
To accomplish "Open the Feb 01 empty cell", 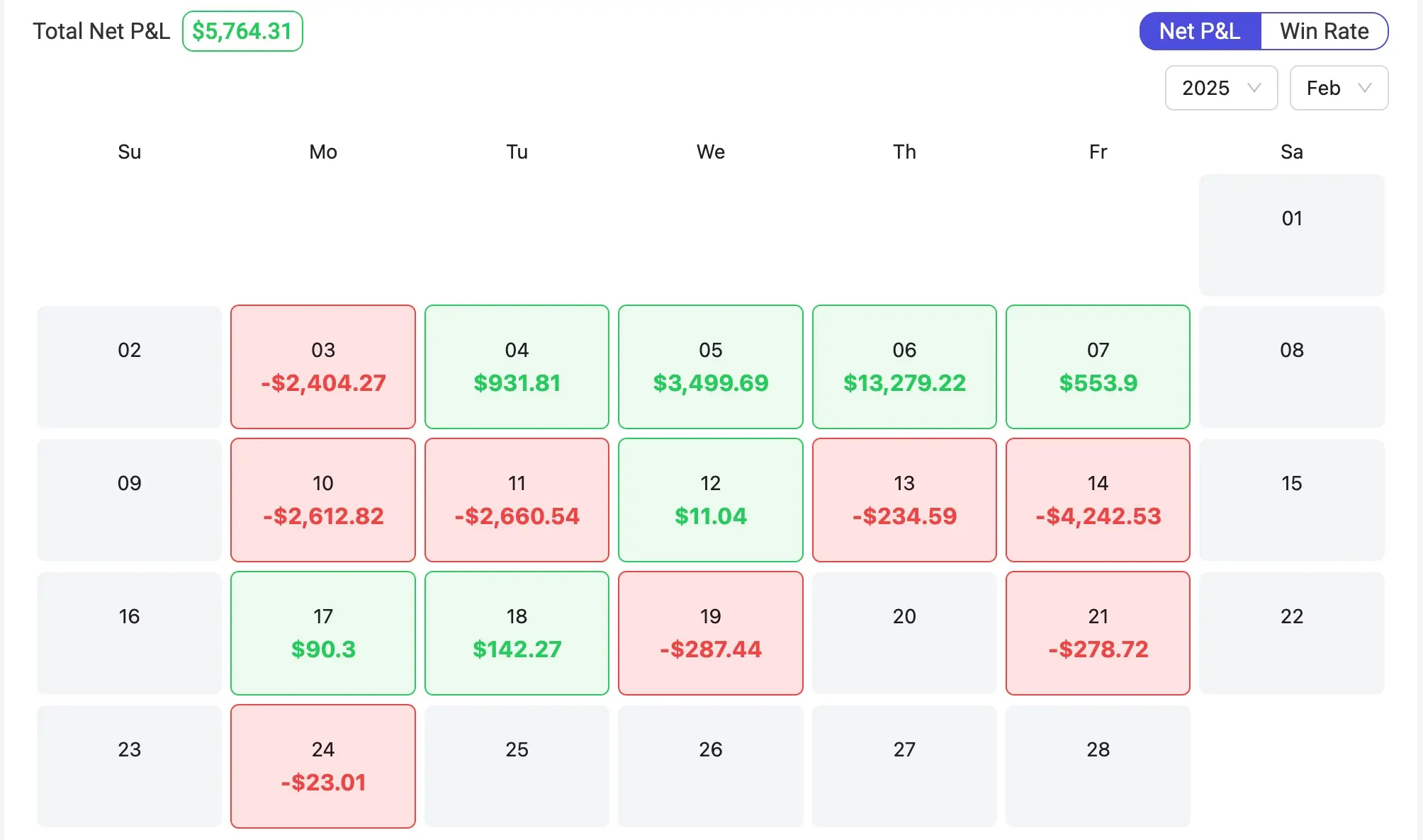I will click(x=1291, y=234).
